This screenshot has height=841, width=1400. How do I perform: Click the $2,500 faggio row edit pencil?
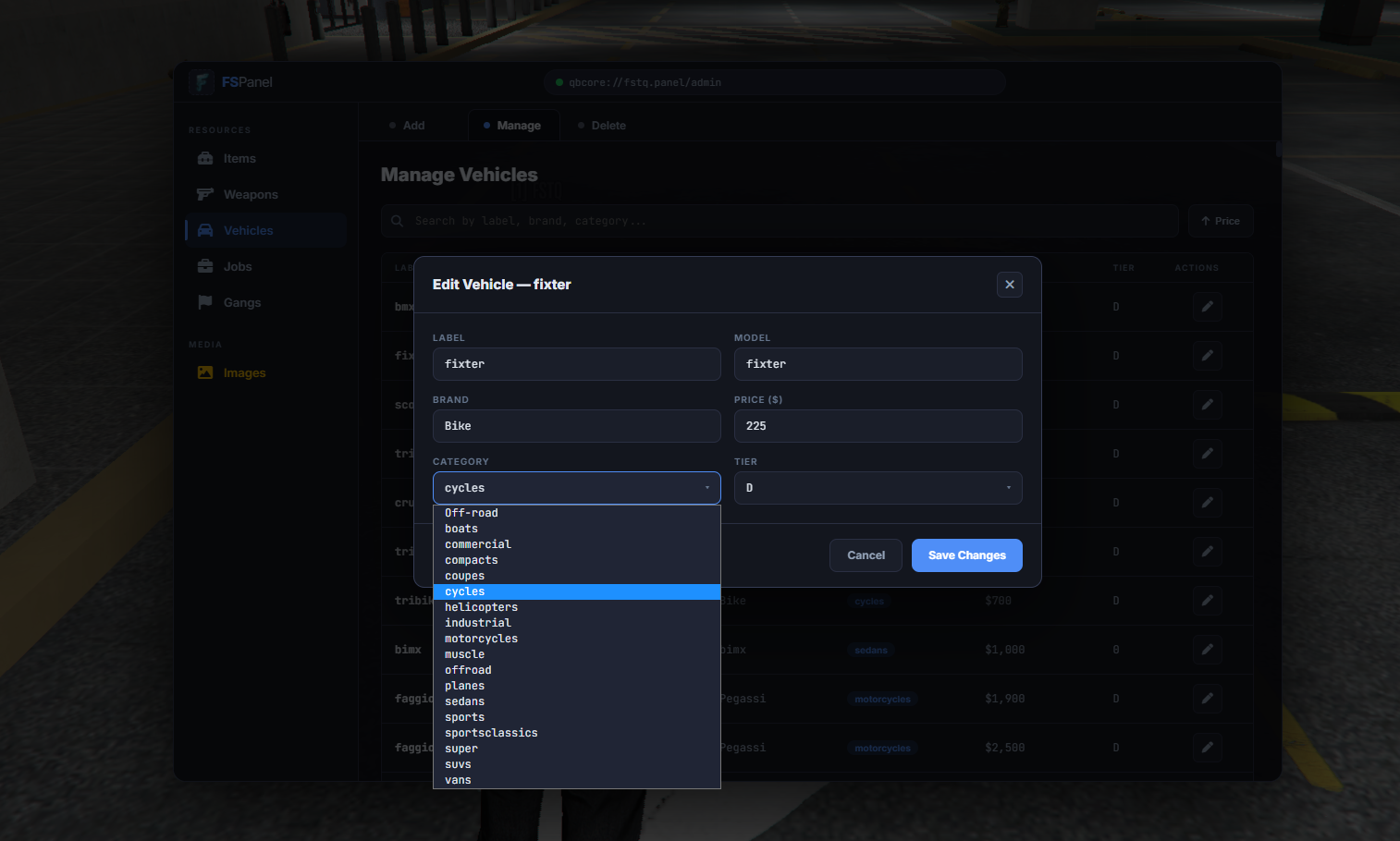point(1208,748)
